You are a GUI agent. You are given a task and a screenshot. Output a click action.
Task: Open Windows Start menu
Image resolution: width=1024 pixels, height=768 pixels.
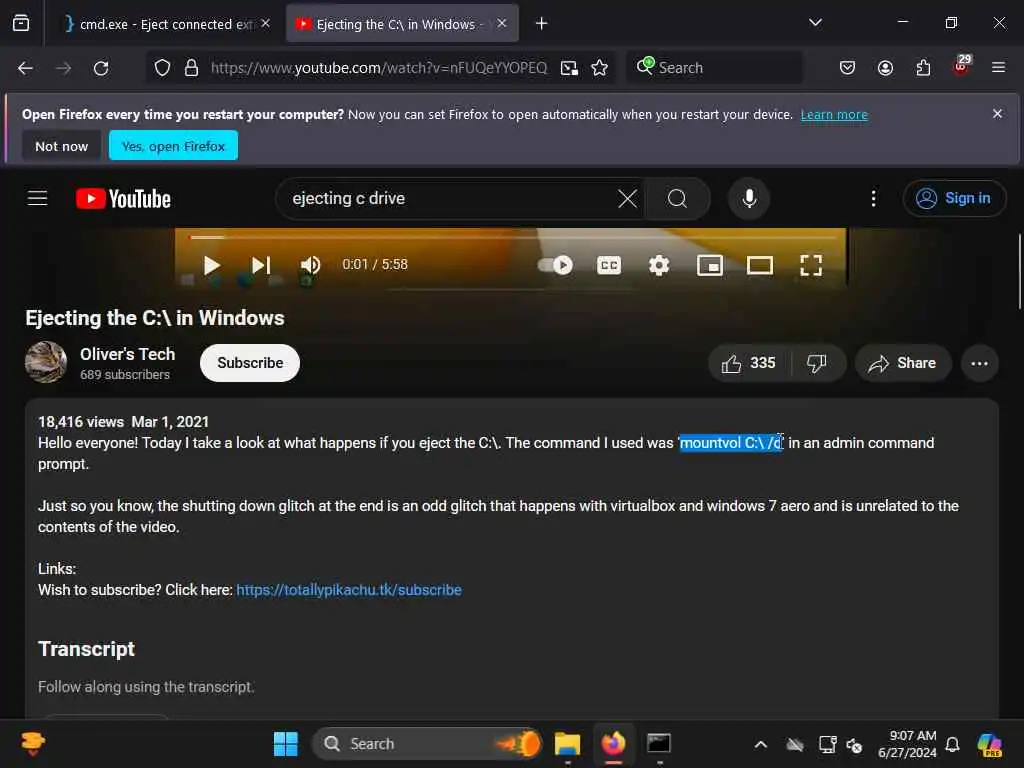point(285,744)
